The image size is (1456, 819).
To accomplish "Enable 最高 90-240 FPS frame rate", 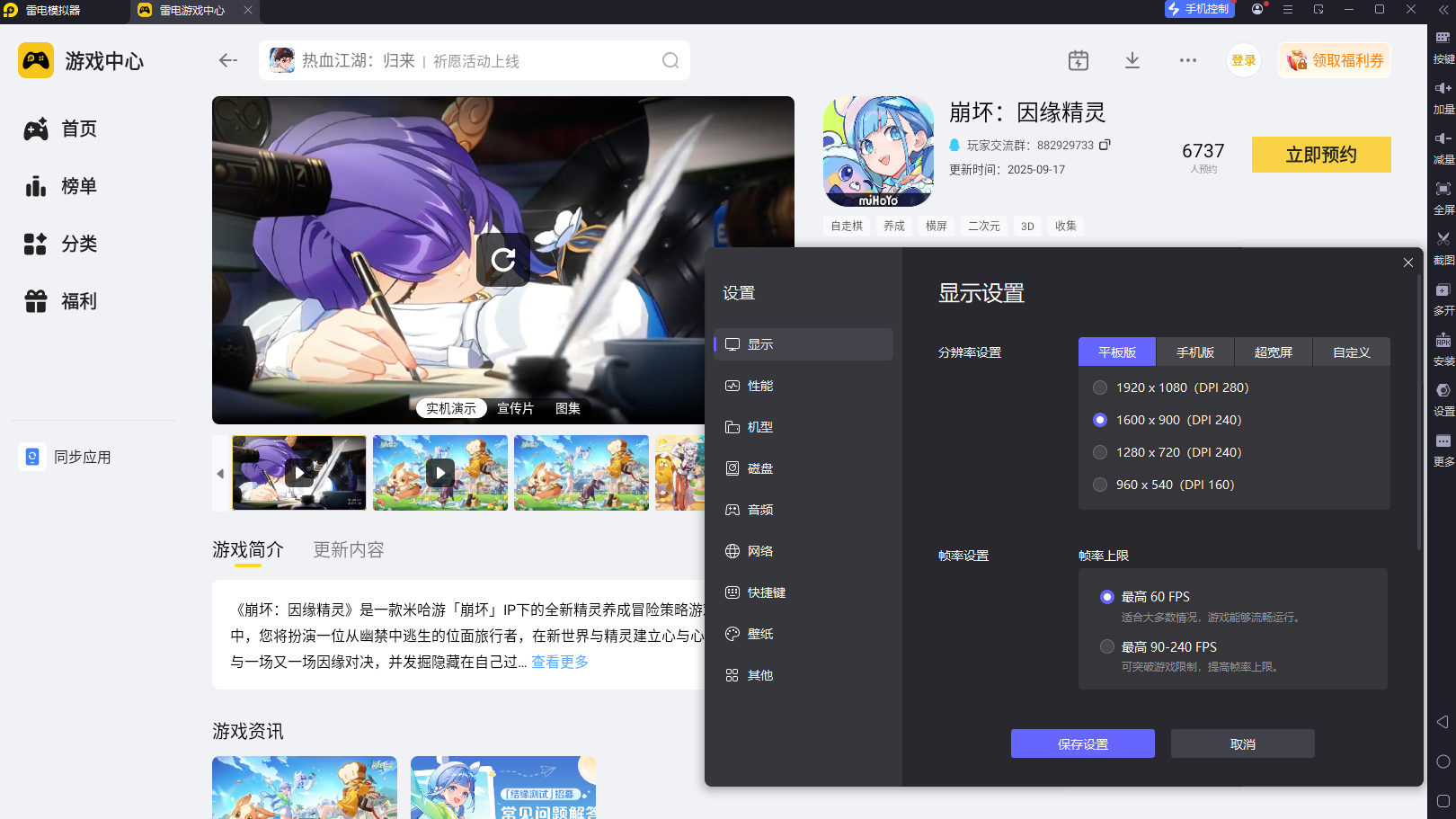I will pyautogui.click(x=1107, y=646).
